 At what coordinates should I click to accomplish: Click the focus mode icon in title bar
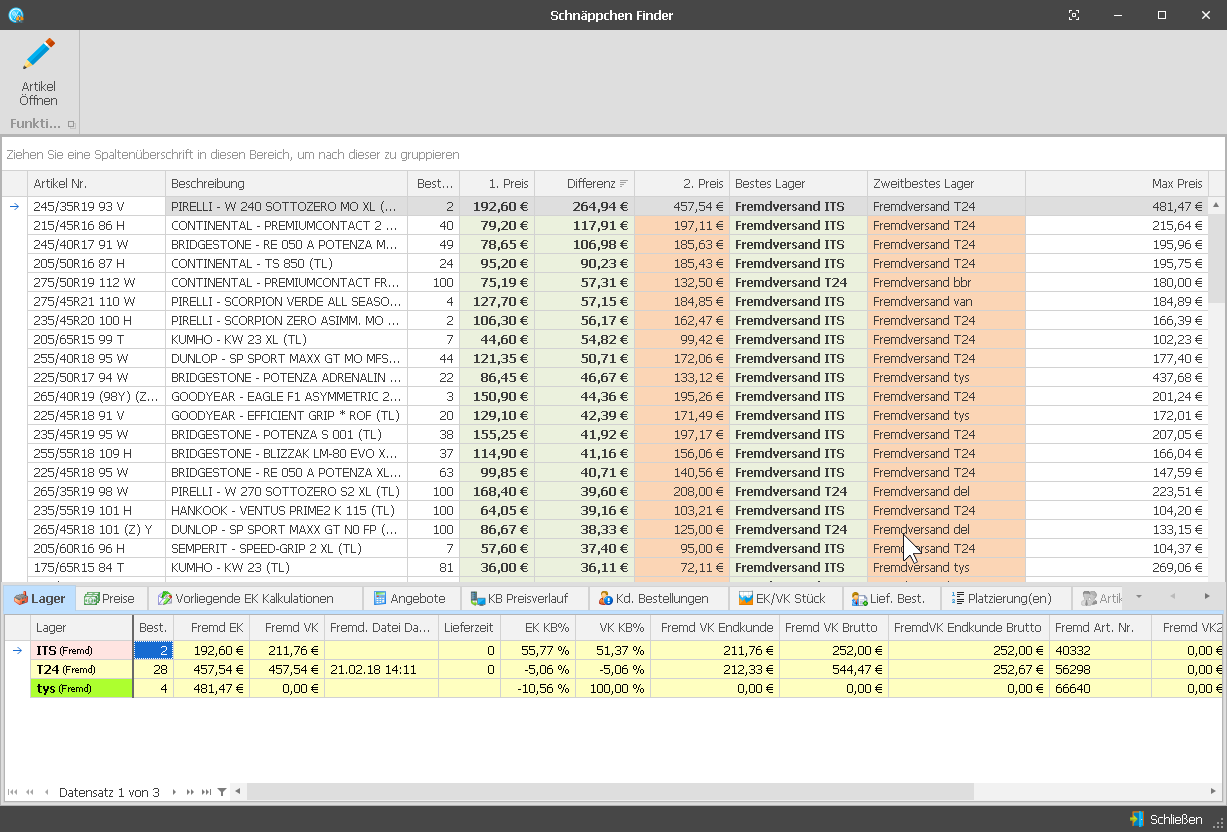(x=1074, y=15)
